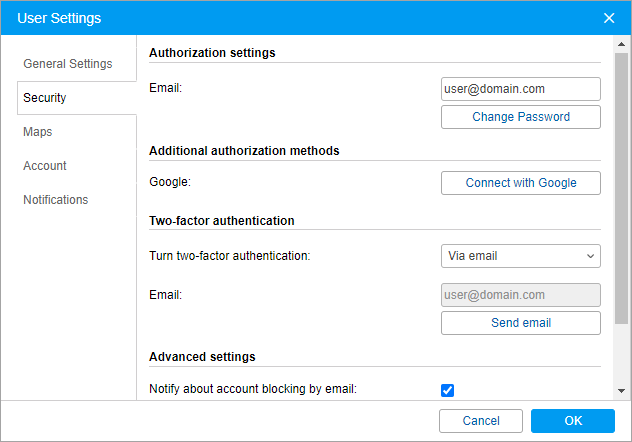This screenshot has height=442, width=632.
Task: Go to the Account tab
Action: pos(45,166)
